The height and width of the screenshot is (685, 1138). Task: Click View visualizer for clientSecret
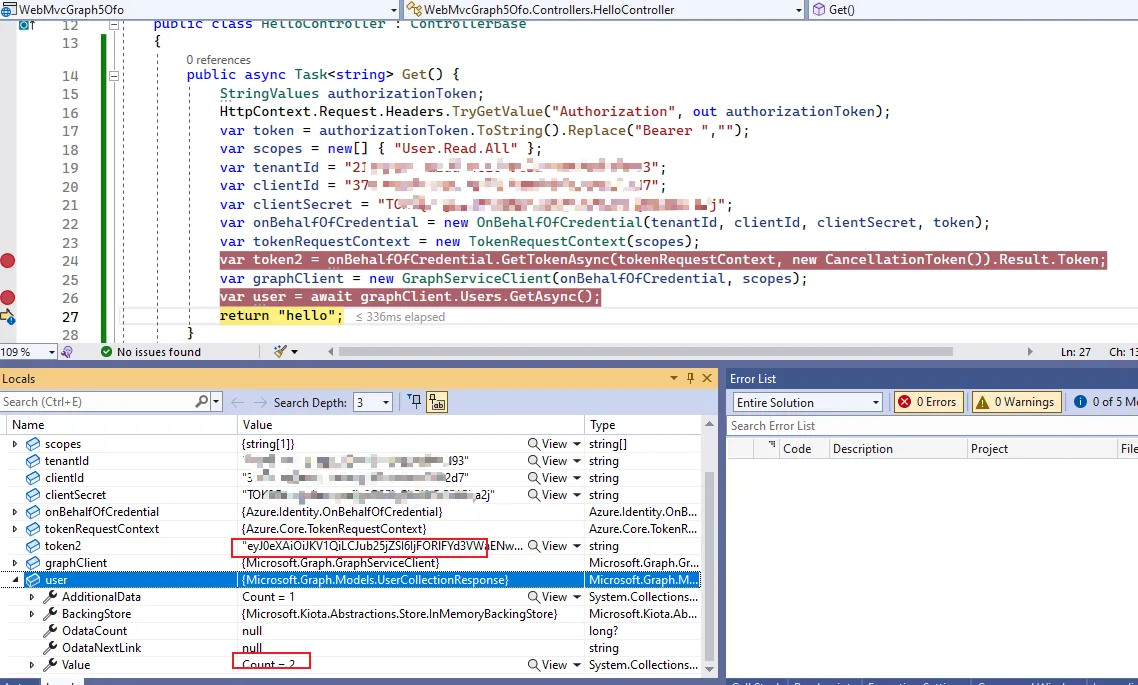tap(547, 495)
